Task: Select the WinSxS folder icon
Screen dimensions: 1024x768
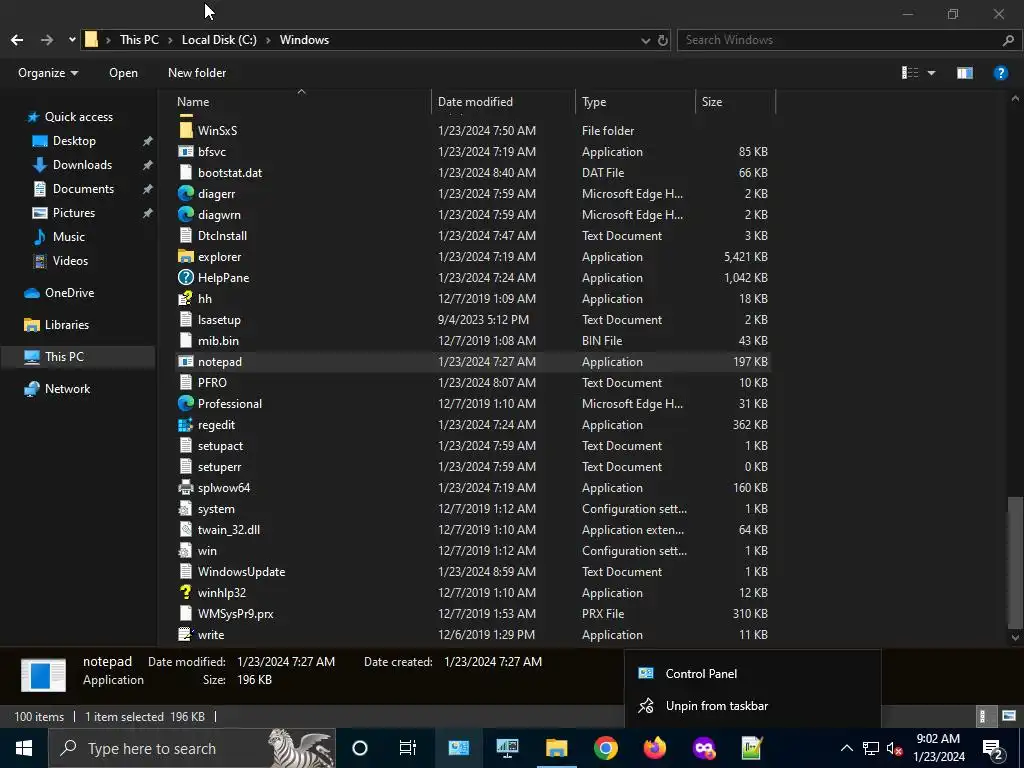Action: (x=185, y=130)
